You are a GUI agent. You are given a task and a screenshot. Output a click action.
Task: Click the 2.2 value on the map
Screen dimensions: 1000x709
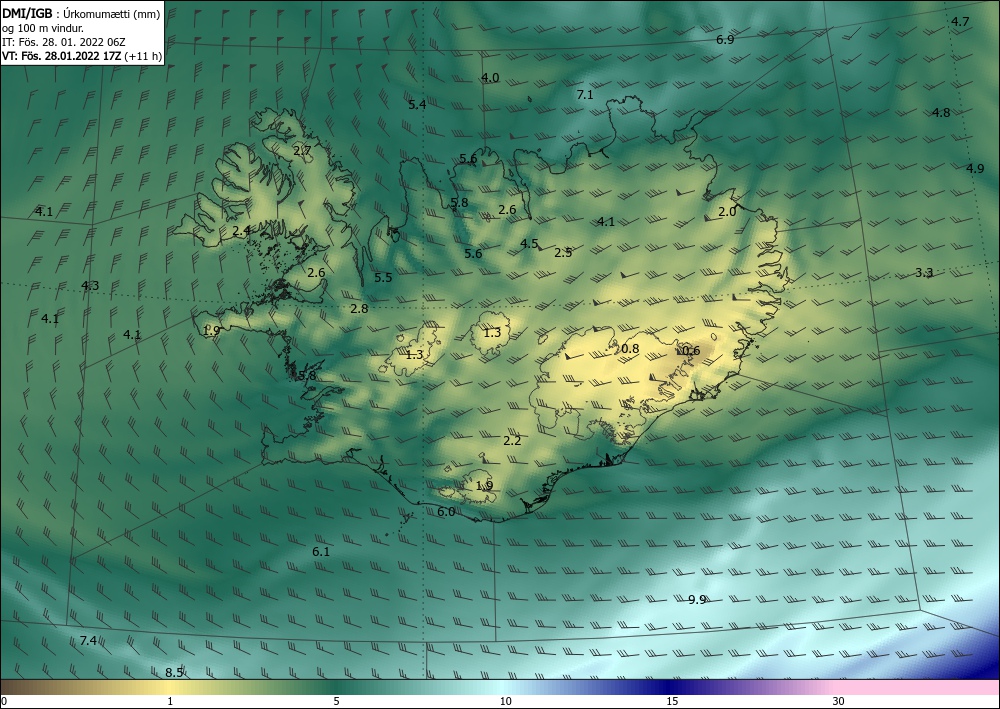pyautogui.click(x=512, y=441)
